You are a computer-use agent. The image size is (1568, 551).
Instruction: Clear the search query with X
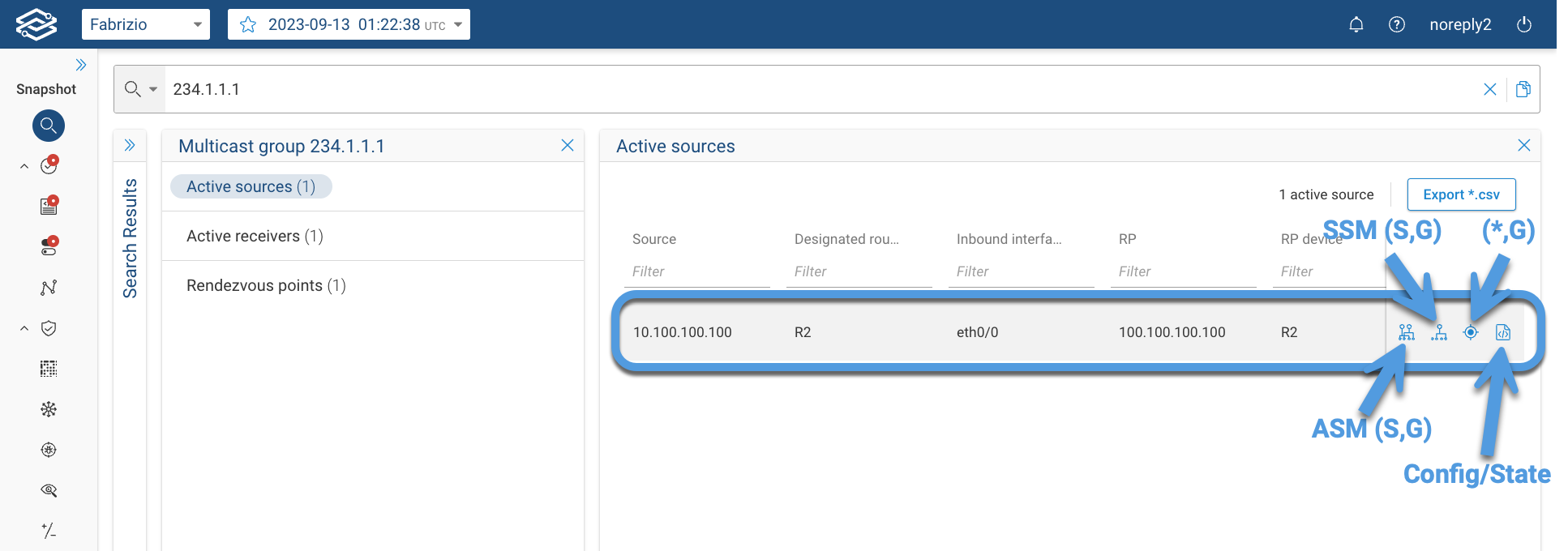(x=1490, y=89)
